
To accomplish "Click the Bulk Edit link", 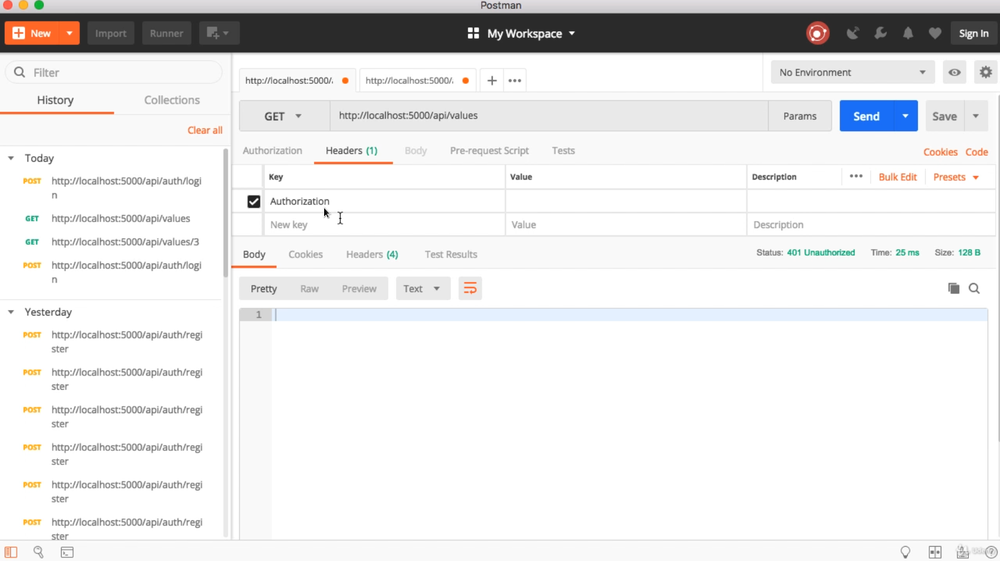I will pyautogui.click(x=897, y=177).
